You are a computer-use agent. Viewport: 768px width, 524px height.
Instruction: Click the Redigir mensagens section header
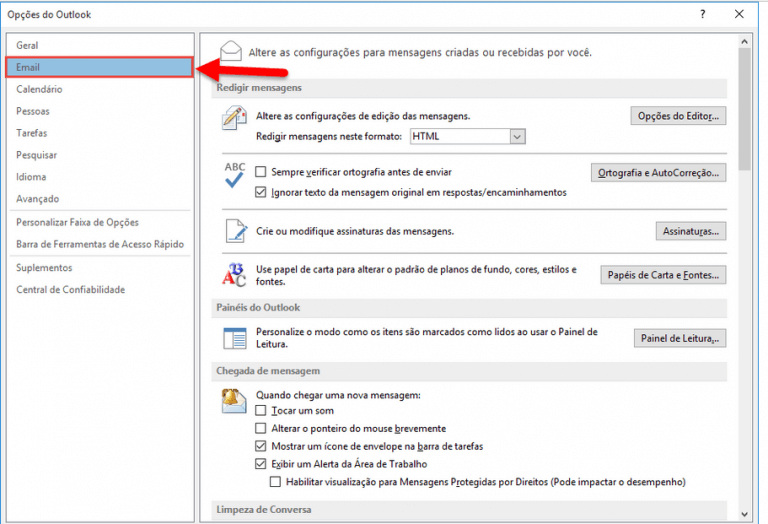469,88
